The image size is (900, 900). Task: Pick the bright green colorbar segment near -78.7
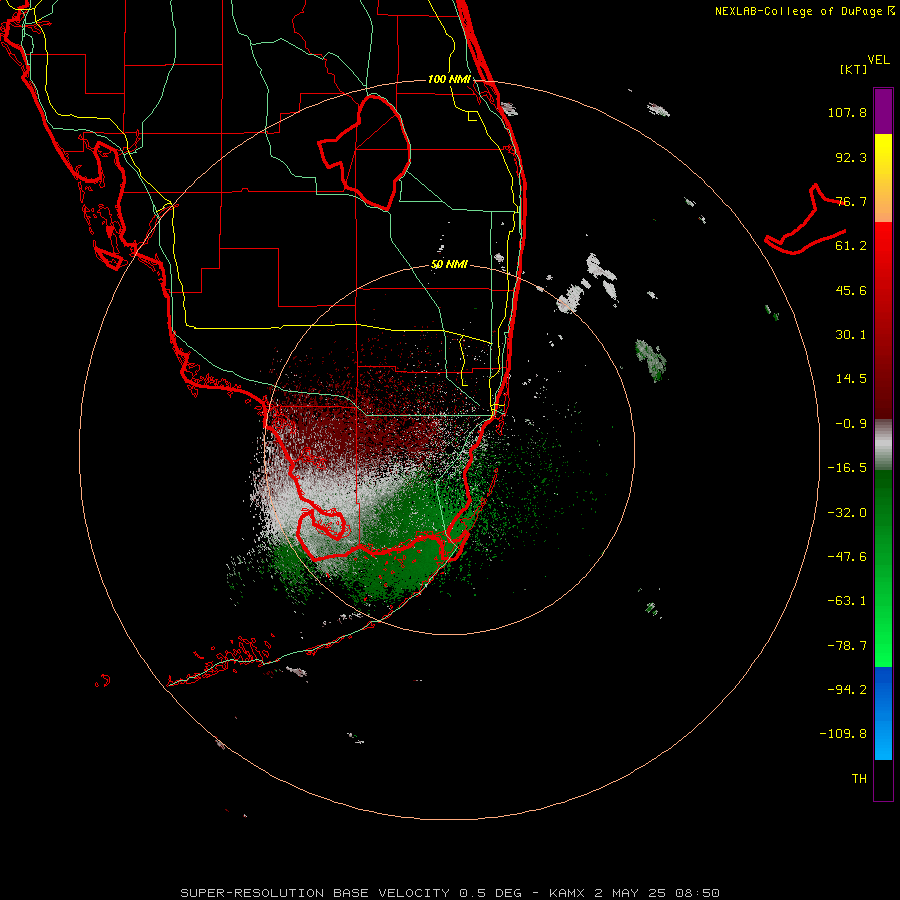pos(883,646)
